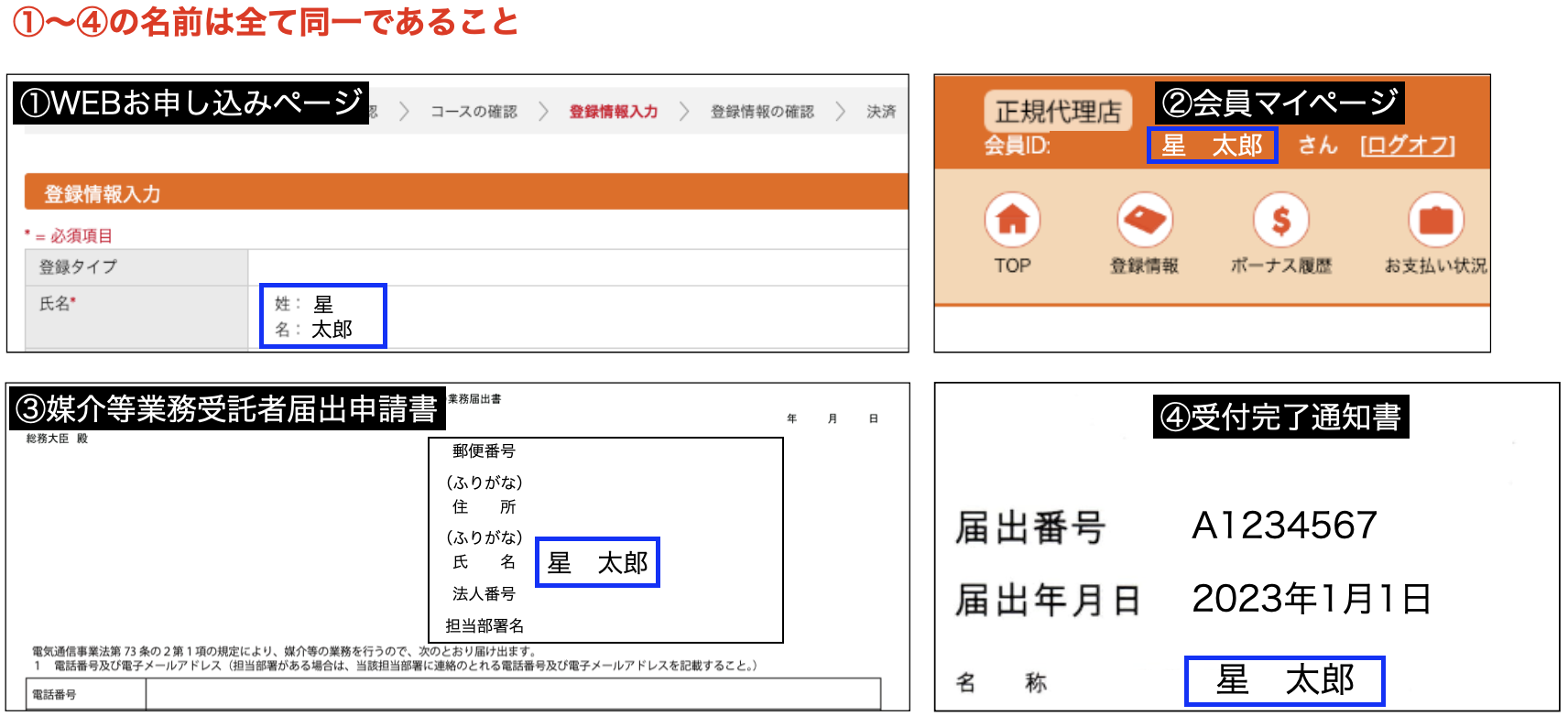The width and height of the screenshot is (1568, 716).
Task: Click the 正規代理店 badge
Action: [x=1058, y=112]
